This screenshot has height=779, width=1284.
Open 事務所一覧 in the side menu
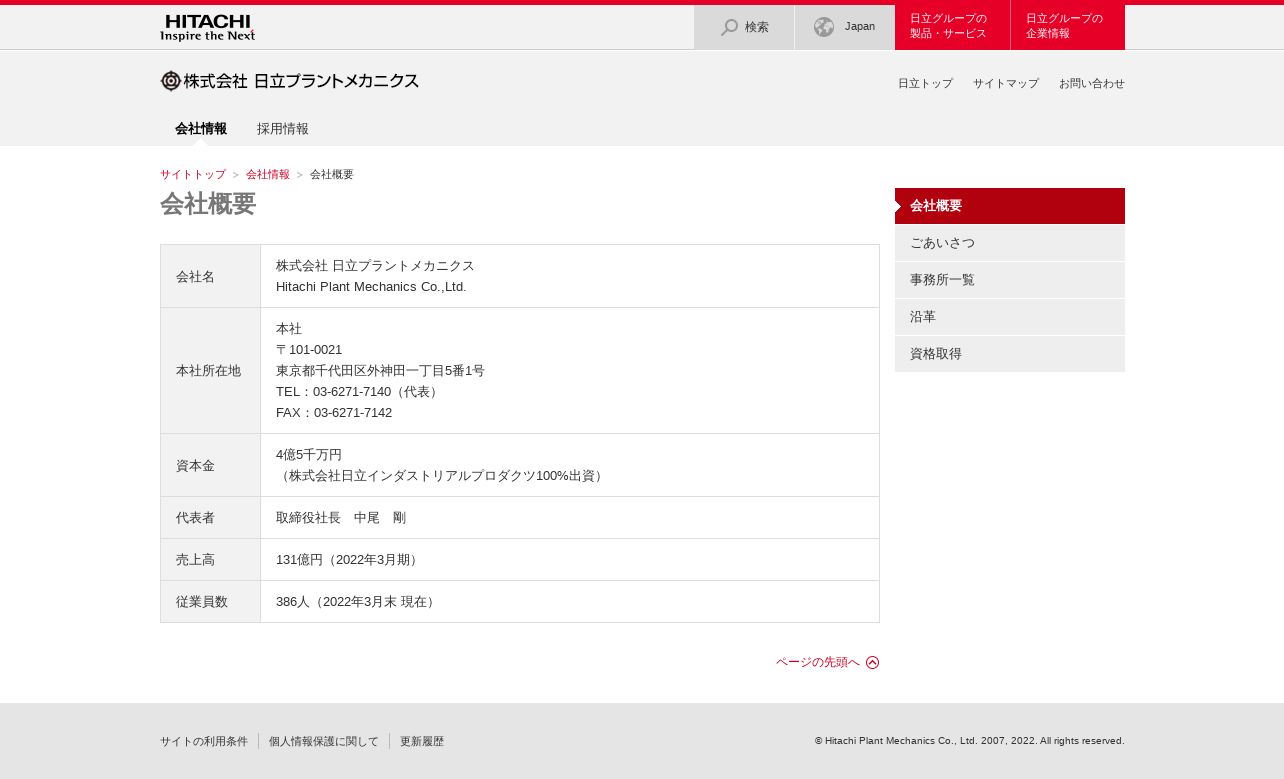1010,280
